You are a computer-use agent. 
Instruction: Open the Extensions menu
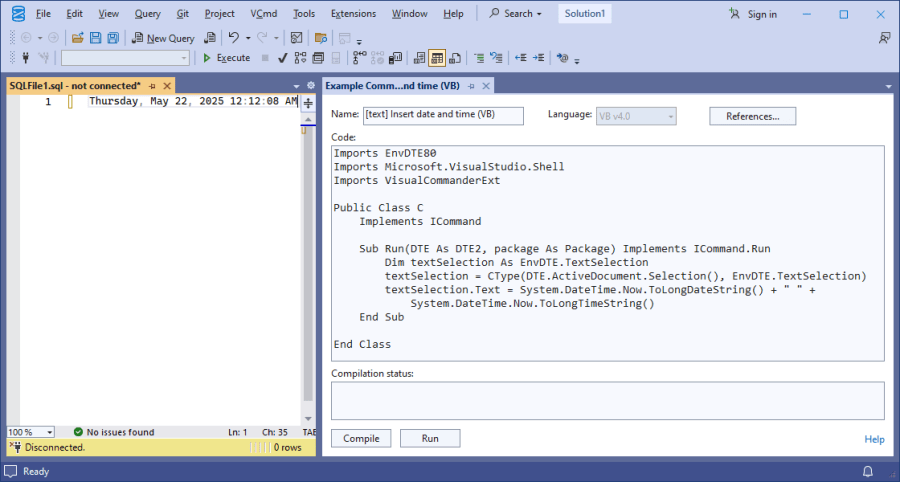[354, 14]
